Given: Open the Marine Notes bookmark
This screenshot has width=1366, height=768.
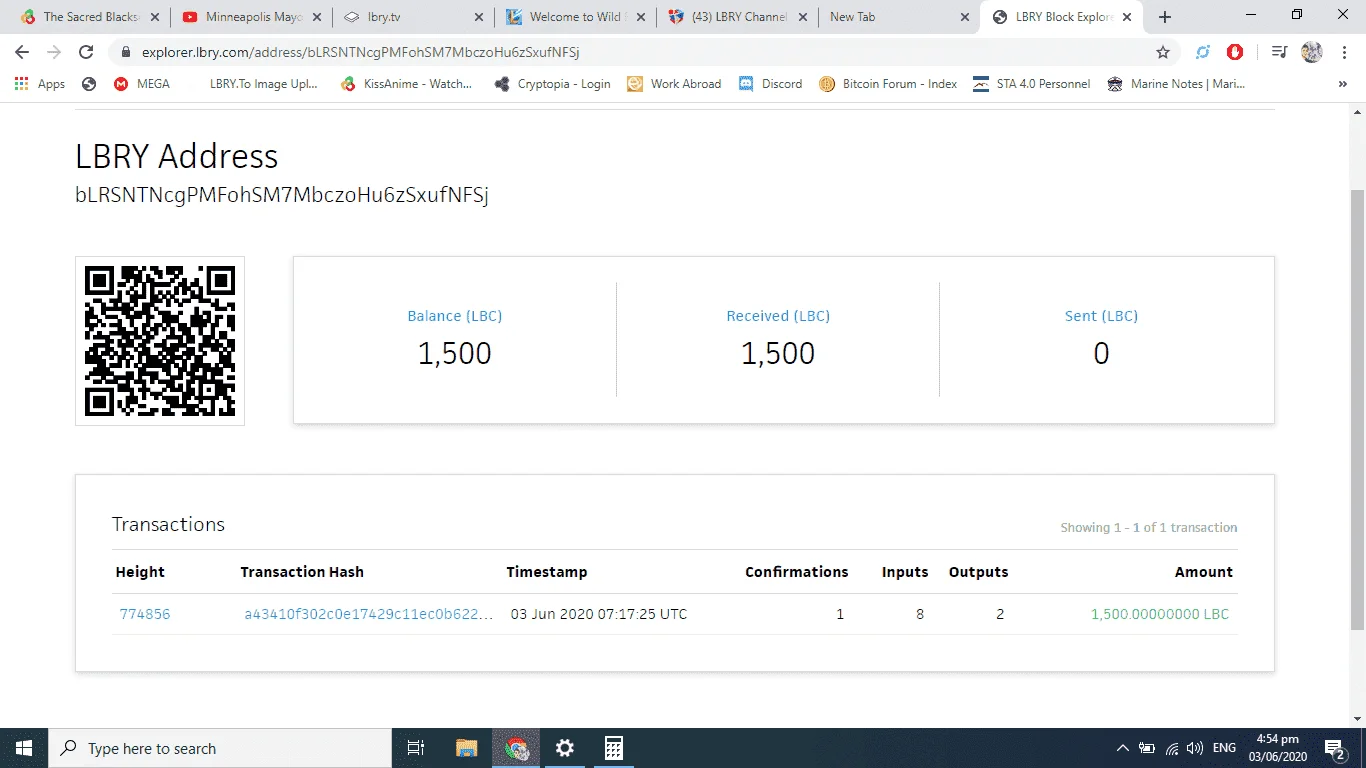Looking at the screenshot, I should click(x=1177, y=84).
